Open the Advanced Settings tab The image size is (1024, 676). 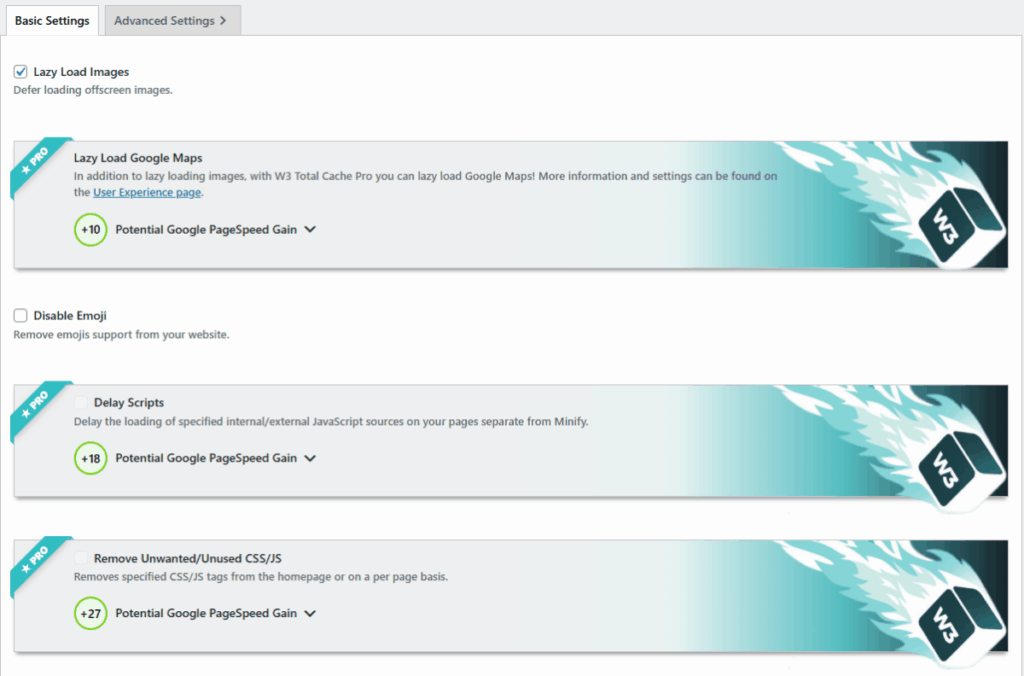[x=171, y=21]
